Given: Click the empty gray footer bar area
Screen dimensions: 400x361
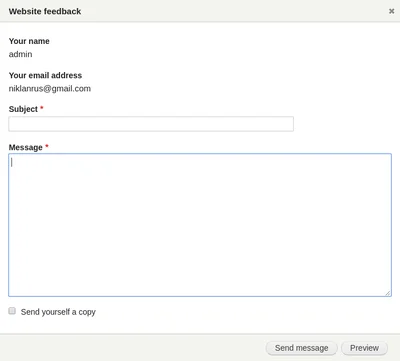Looking at the screenshot, I should pyautogui.click(x=133, y=348).
